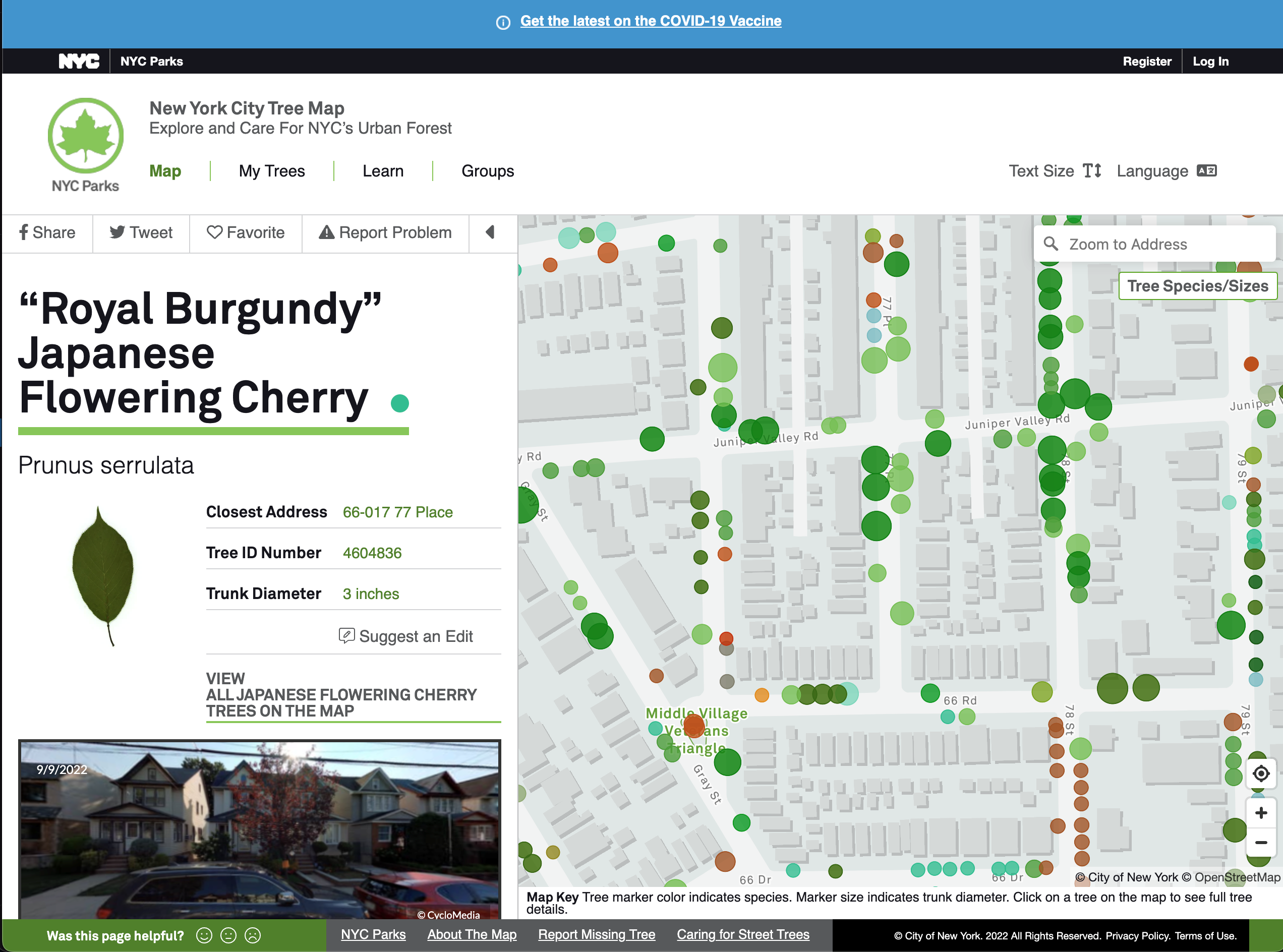Screen dimensions: 1283x952
Task: Open the COVID-19 Vaccine banner link
Action: 650,21
